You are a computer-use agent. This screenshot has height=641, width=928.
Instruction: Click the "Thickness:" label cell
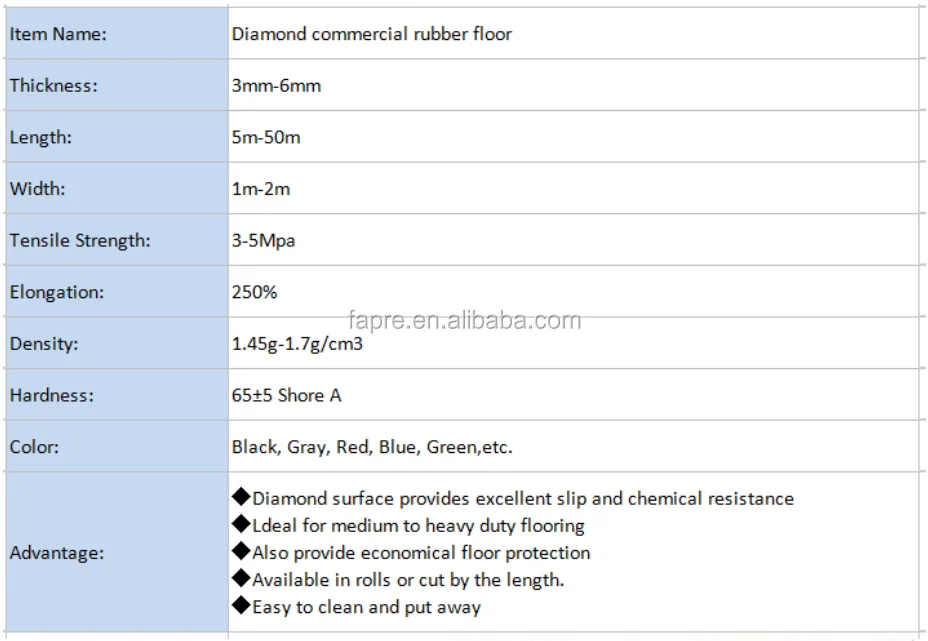[53, 86]
